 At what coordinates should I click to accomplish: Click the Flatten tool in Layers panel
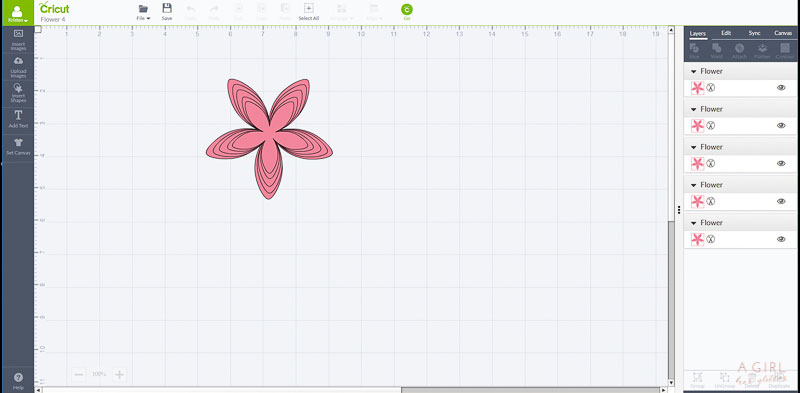click(762, 51)
